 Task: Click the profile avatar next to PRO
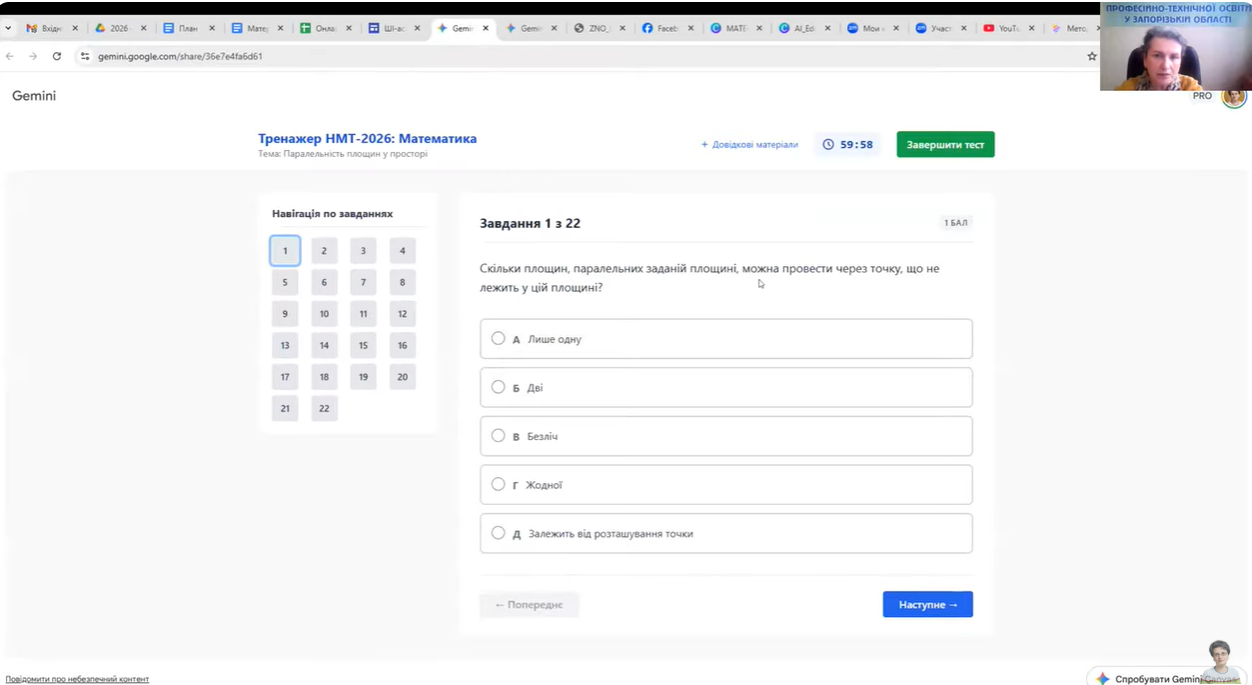pos(1233,97)
